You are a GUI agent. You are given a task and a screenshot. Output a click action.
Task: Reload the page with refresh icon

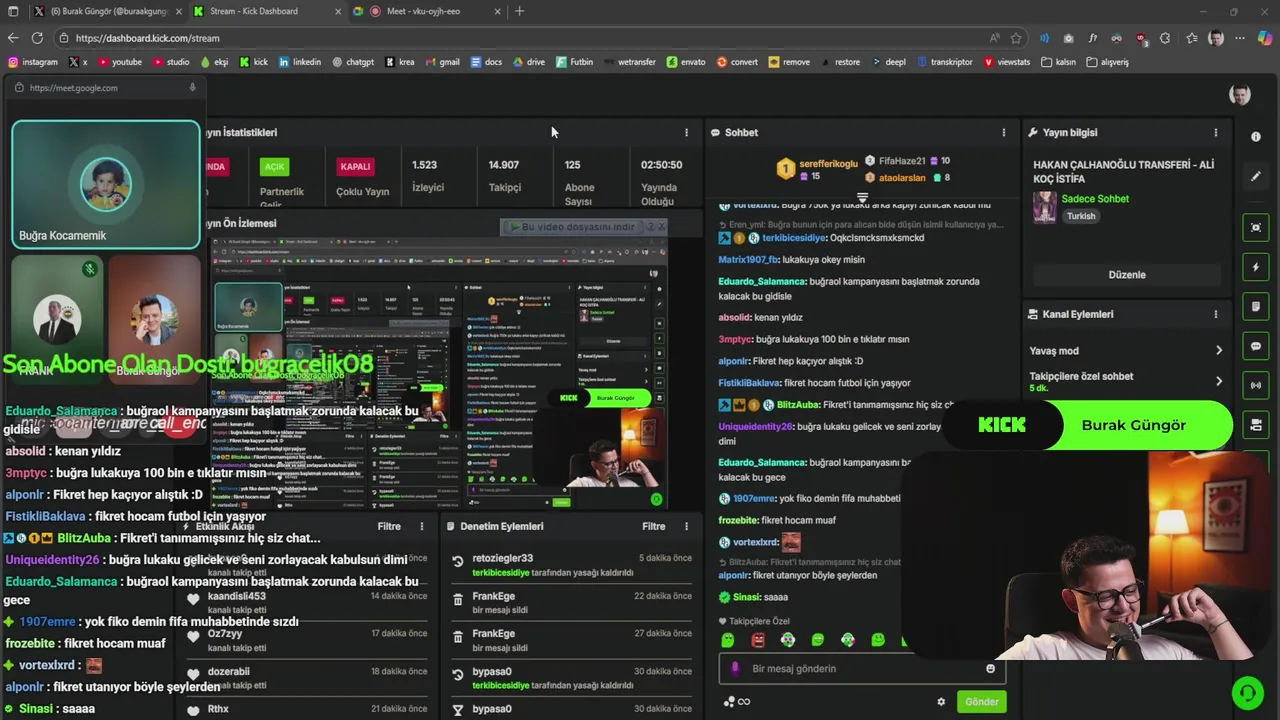coord(37,38)
